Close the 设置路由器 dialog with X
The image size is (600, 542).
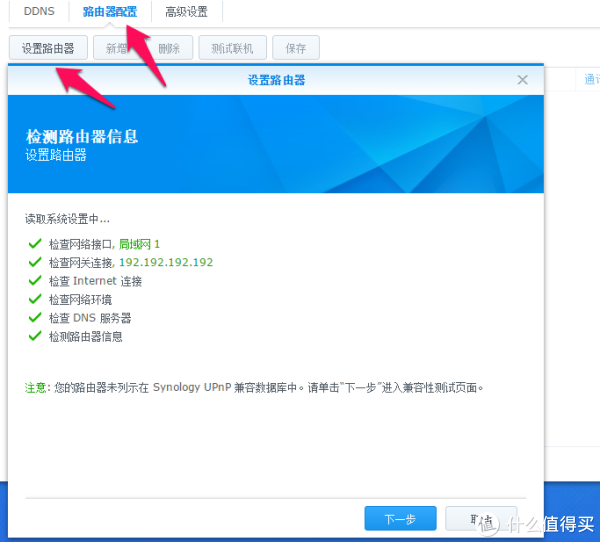pyautogui.click(x=522, y=80)
